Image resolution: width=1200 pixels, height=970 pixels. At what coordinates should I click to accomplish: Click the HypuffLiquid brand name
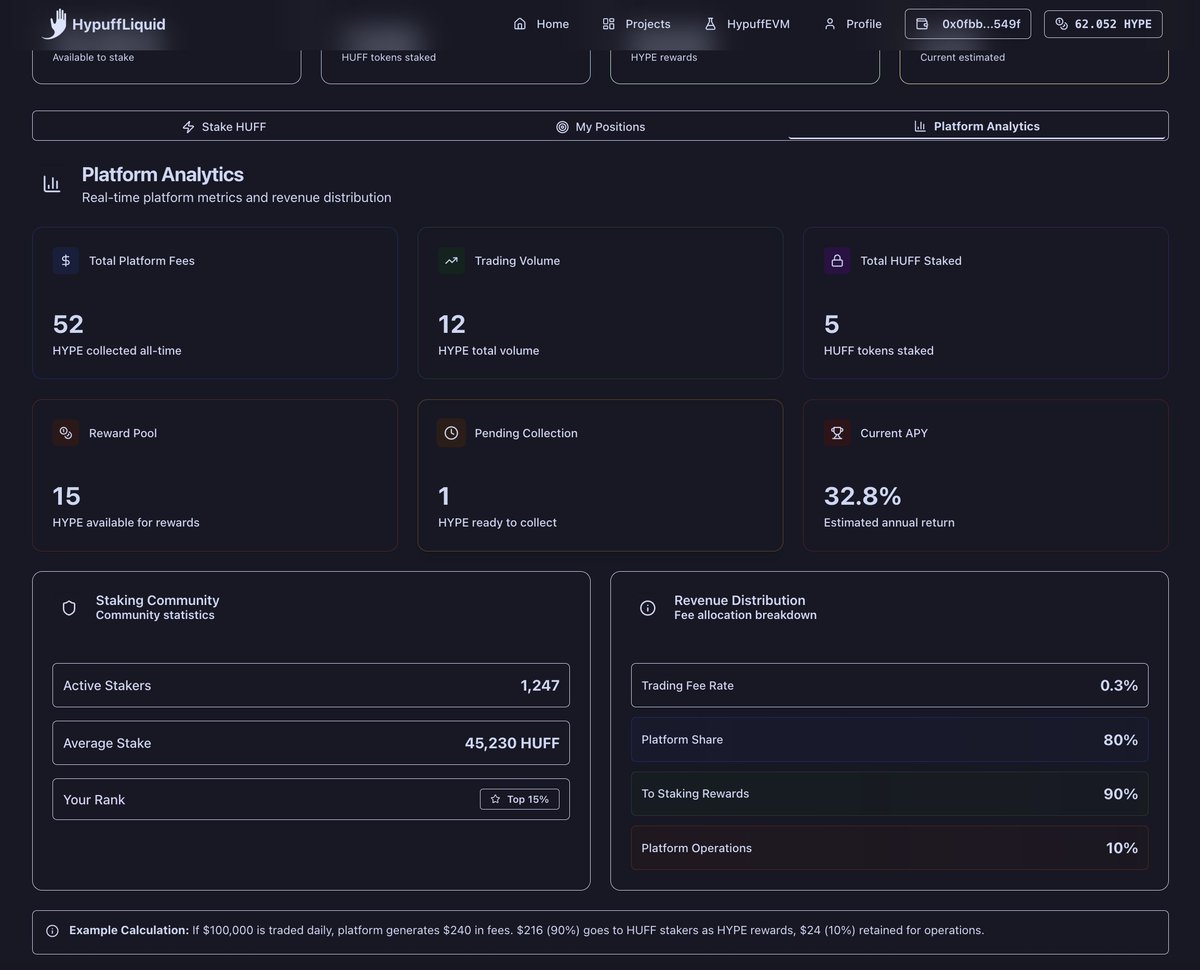[119, 24]
